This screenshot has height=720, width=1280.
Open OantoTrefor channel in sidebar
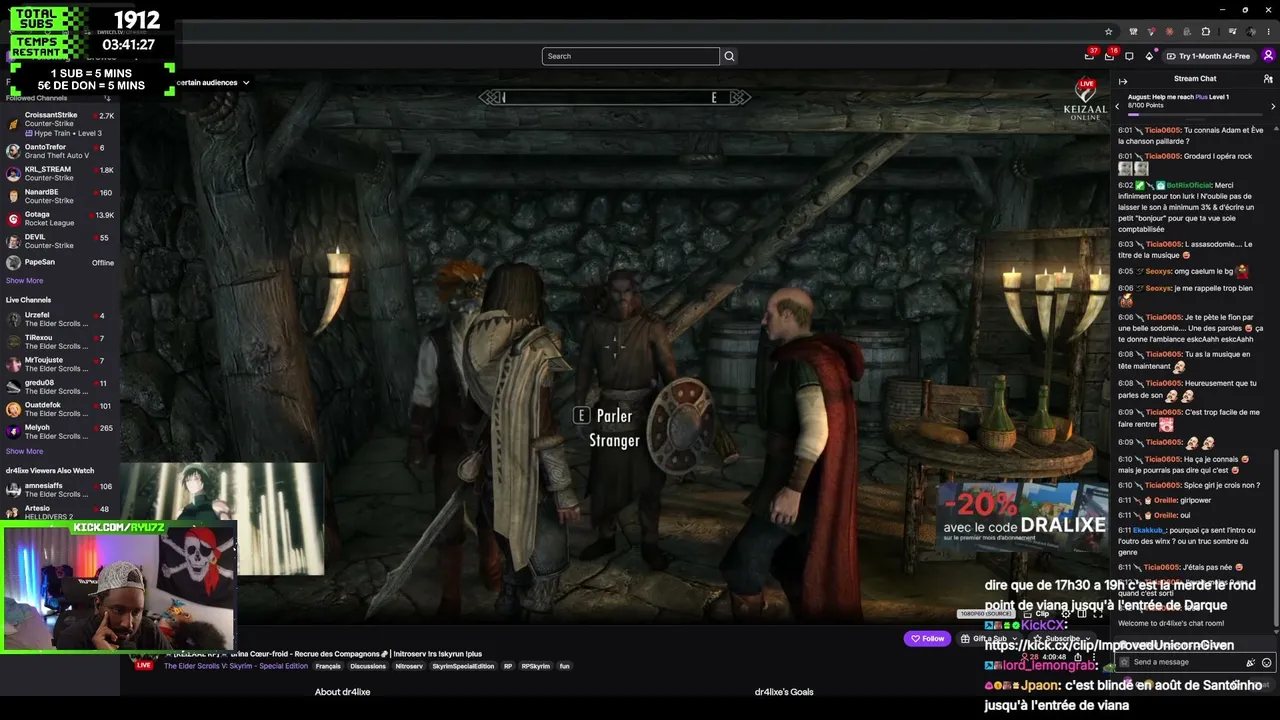coord(60,151)
